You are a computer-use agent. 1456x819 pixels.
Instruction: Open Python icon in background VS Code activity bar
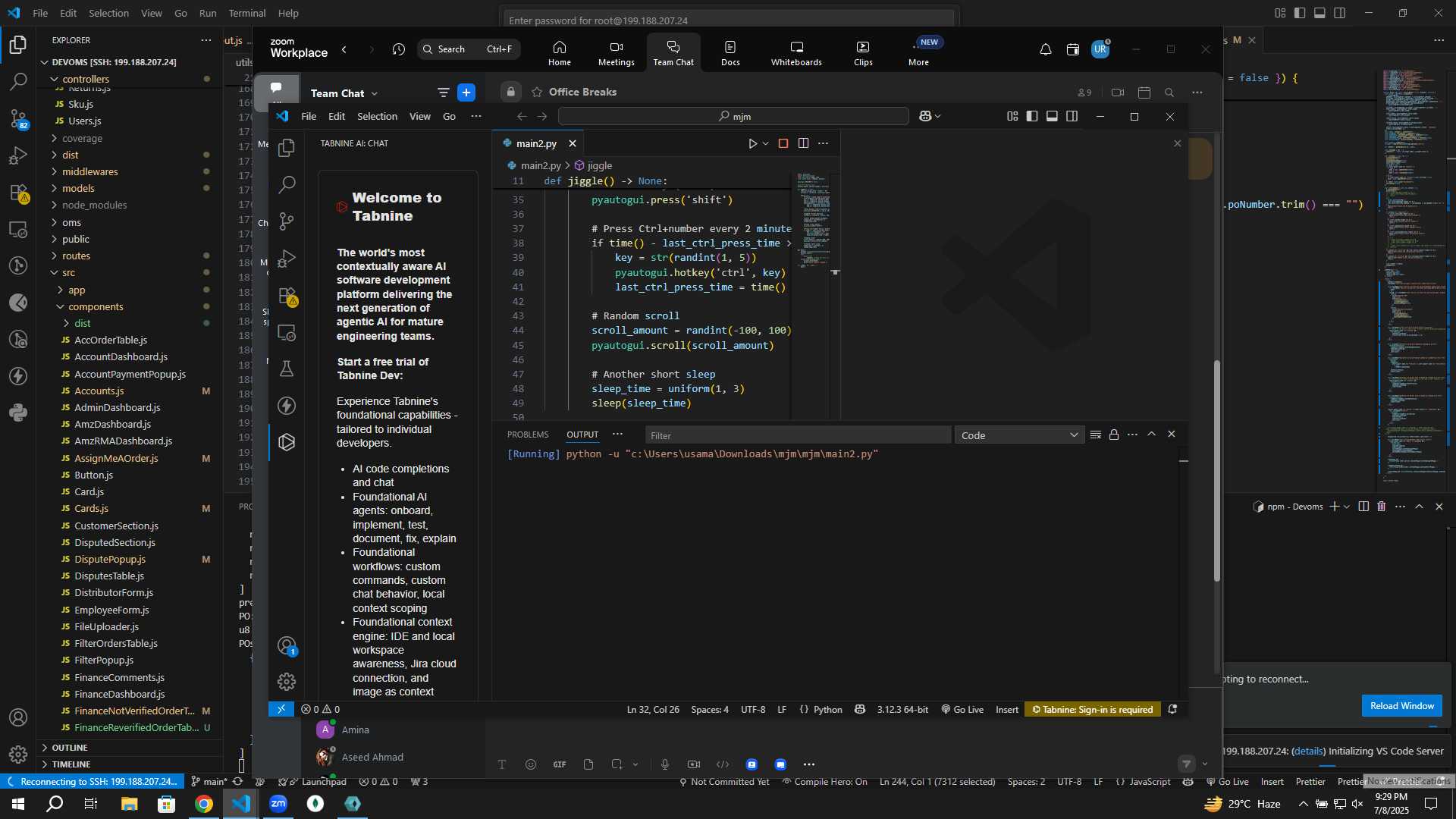[x=18, y=413]
